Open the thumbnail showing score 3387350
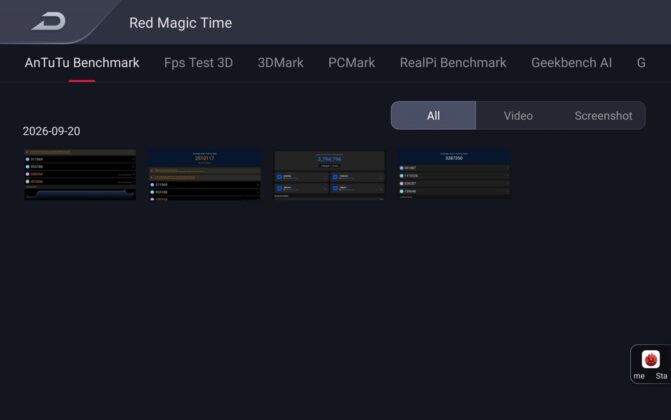Image resolution: width=671 pixels, height=420 pixels. 454,174
